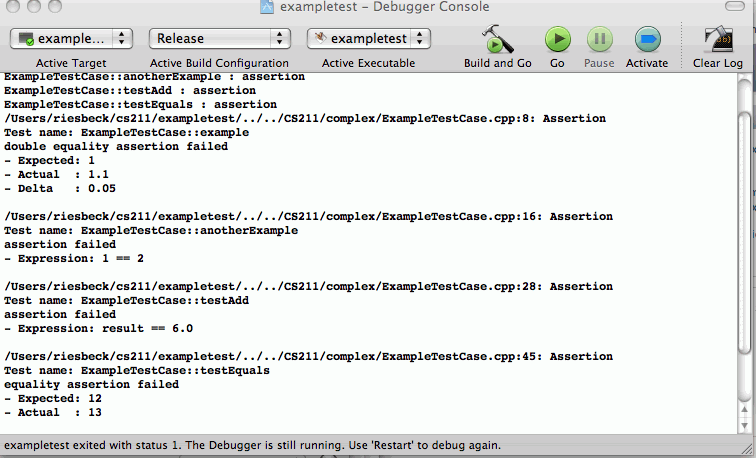Open the exampletest Active Executable dropdown
The image size is (756, 458).
368,39
